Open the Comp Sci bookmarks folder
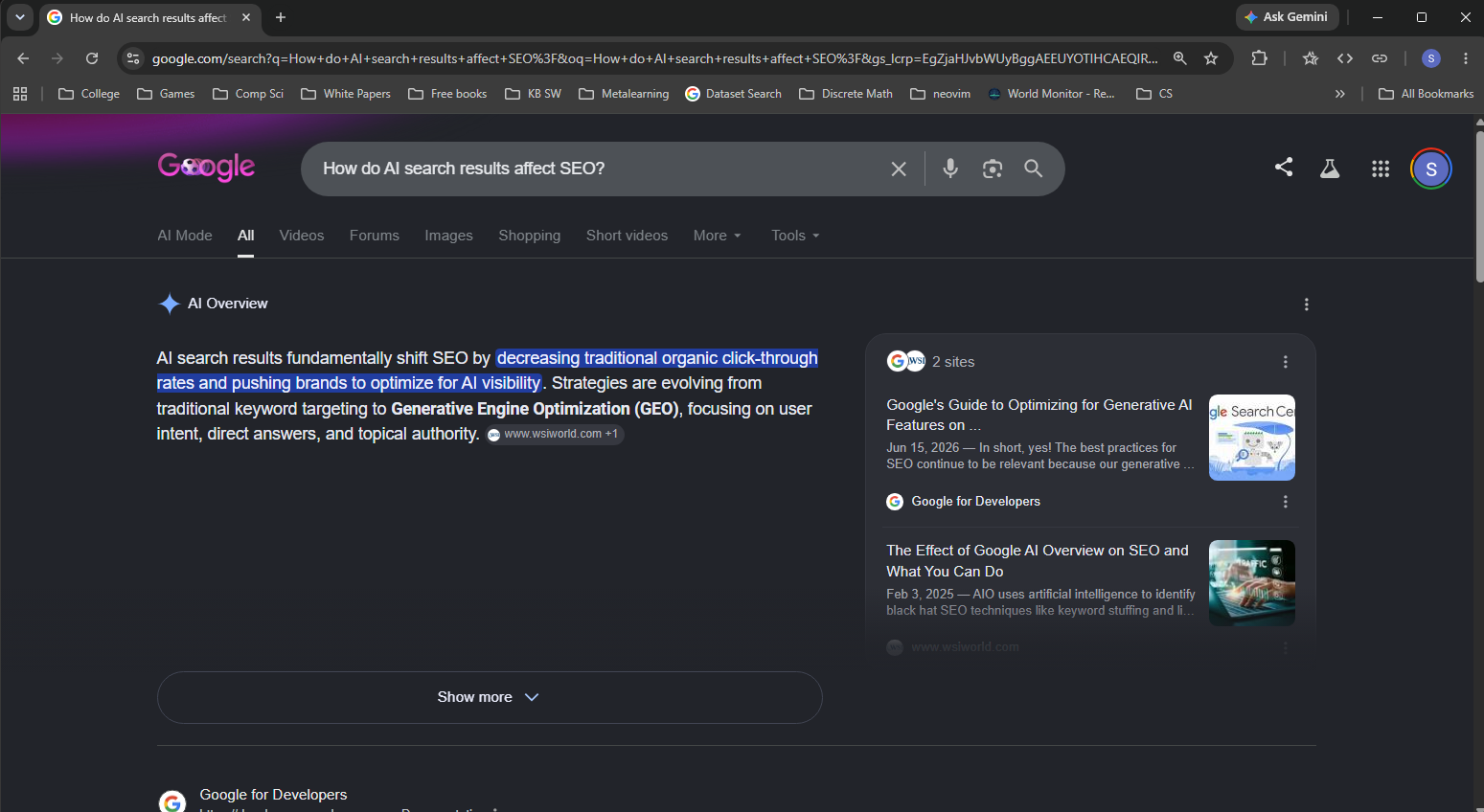Viewport: 1484px width, 812px height. click(x=248, y=94)
